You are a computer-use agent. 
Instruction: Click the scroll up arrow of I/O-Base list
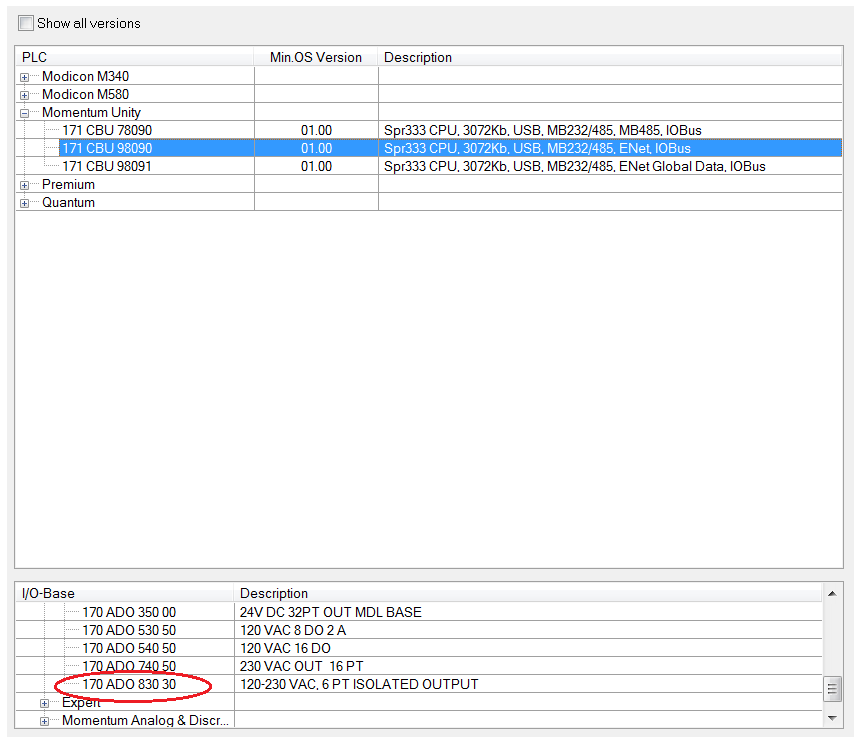coord(832,593)
